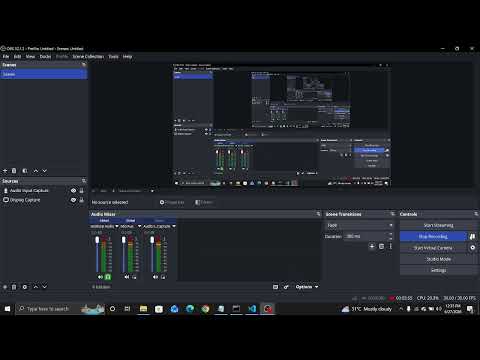
Task: Click the Mic/Aux volume fader
Action: (123, 240)
